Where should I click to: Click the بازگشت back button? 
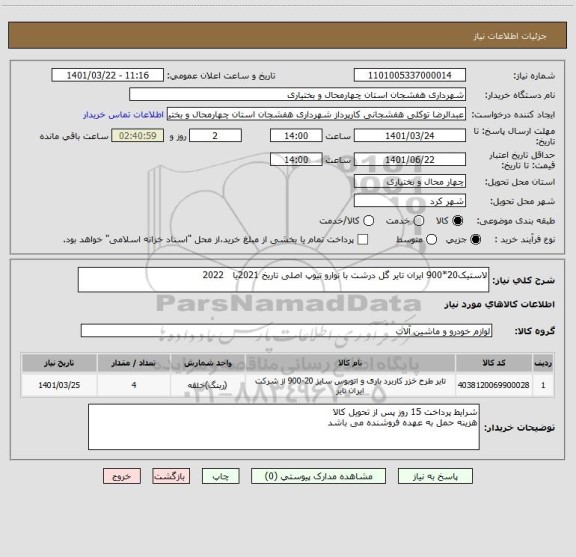point(171,476)
